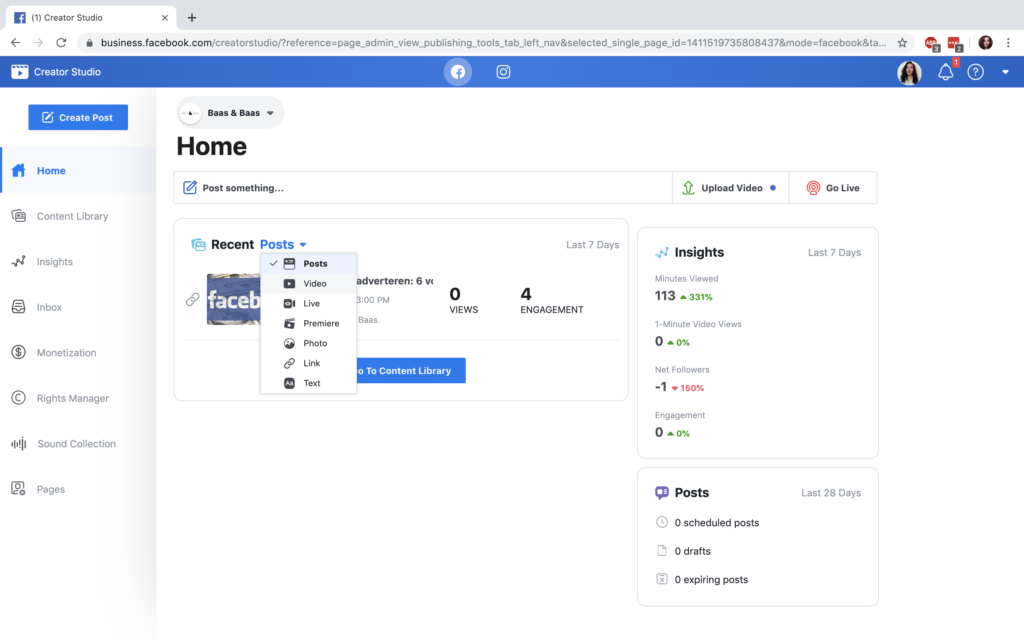The height and width of the screenshot is (640, 1024).
Task: Click the red extension icon with badge 2
Action: 955,44
